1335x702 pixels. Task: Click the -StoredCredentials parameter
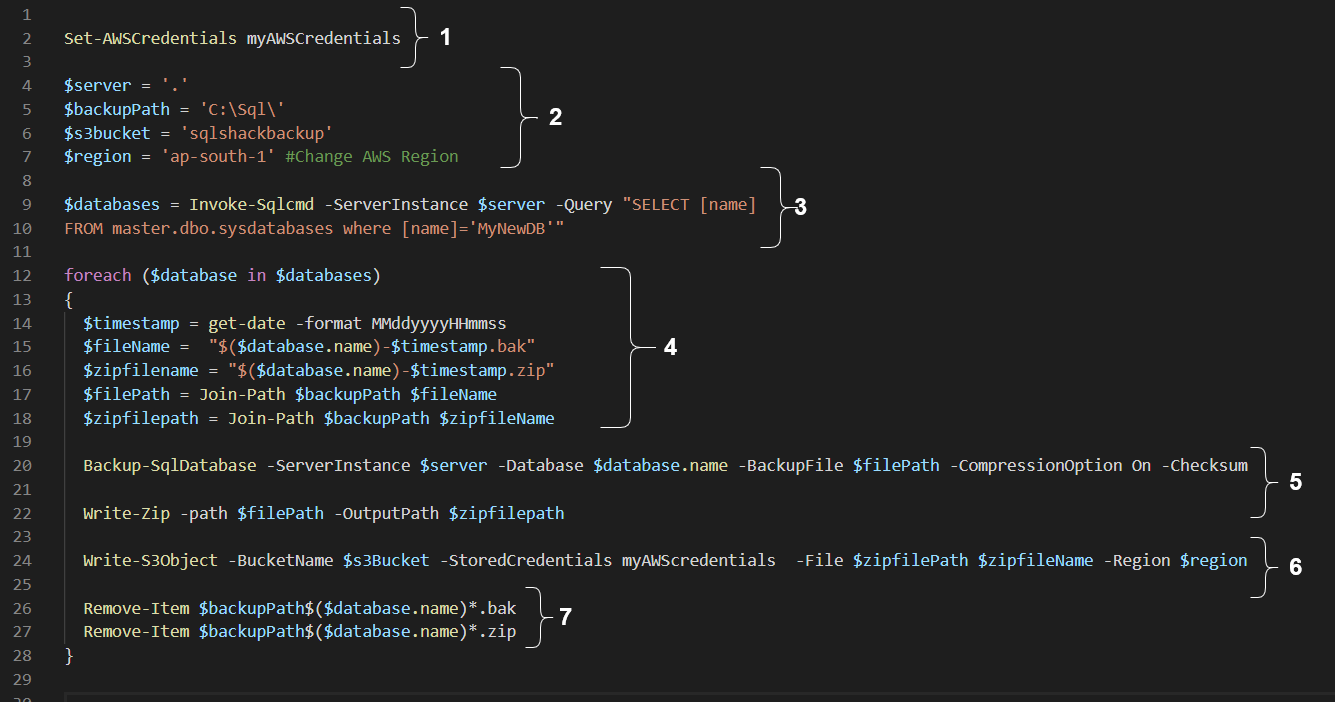(526, 560)
